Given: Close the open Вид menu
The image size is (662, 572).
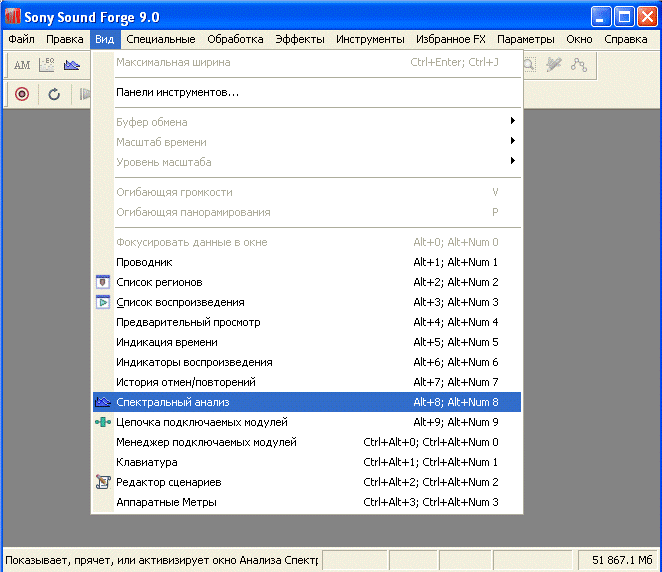Looking at the screenshot, I should tap(104, 39).
